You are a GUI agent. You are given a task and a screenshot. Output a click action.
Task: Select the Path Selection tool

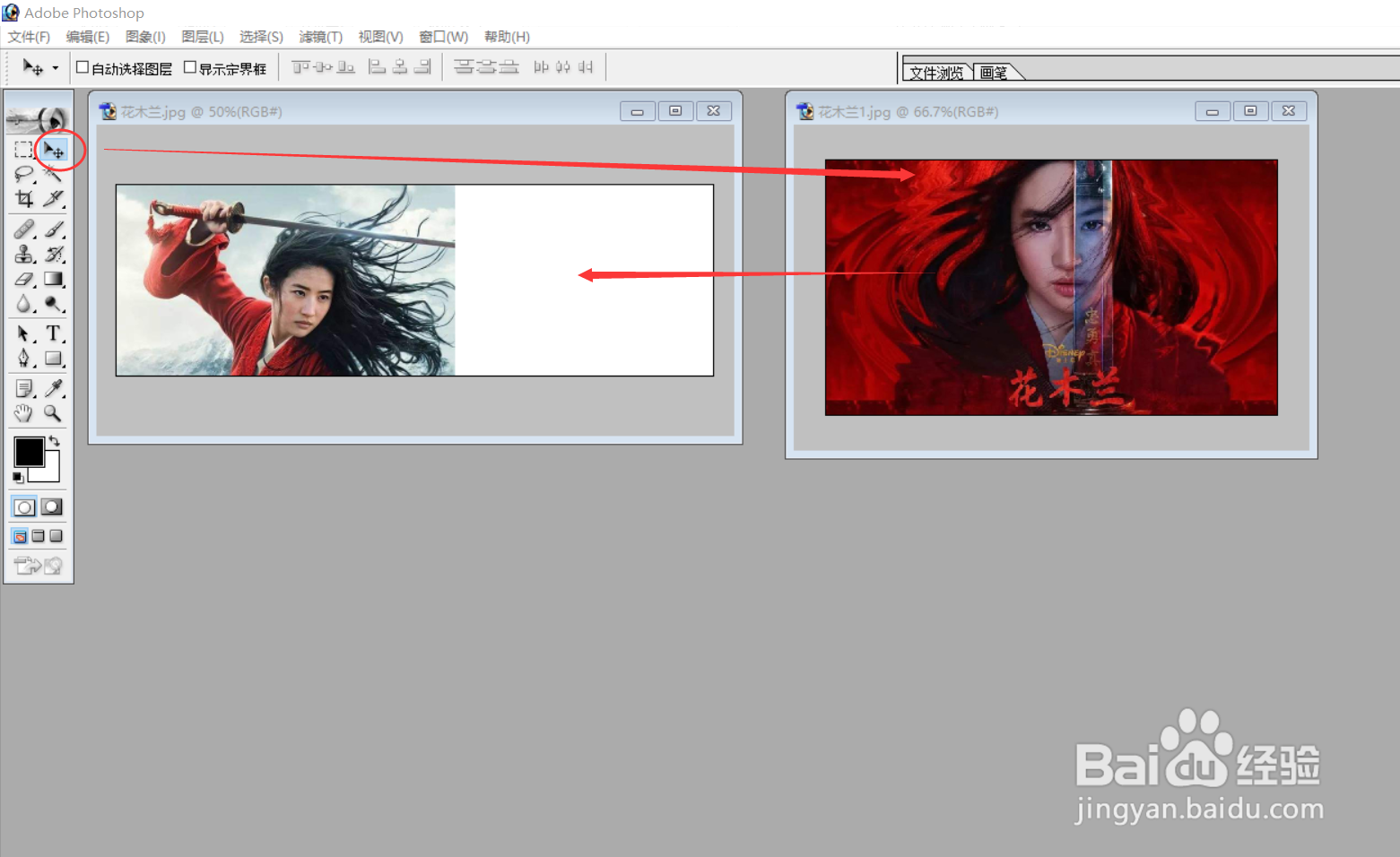24,333
